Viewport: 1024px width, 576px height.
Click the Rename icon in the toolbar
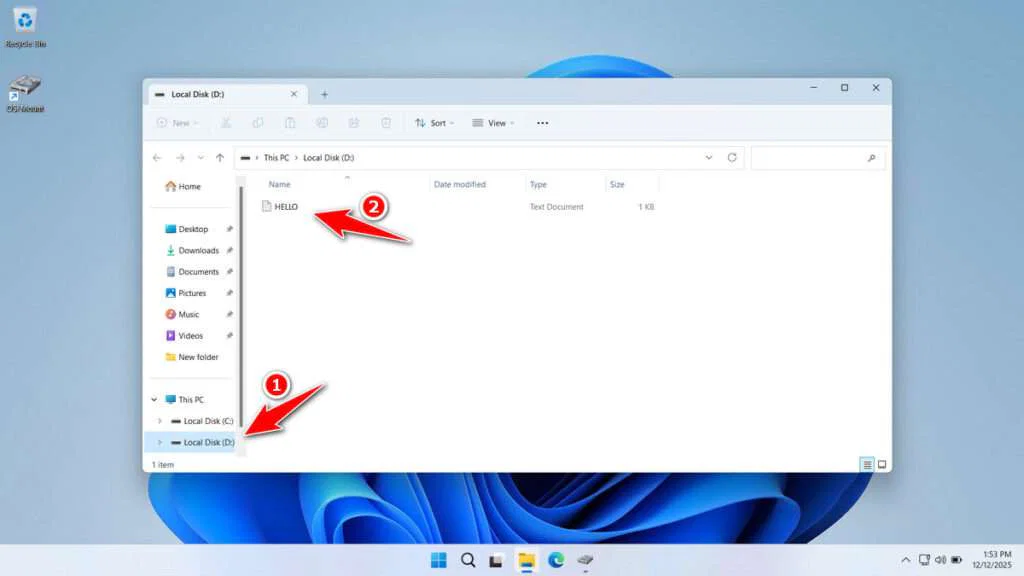(322, 122)
